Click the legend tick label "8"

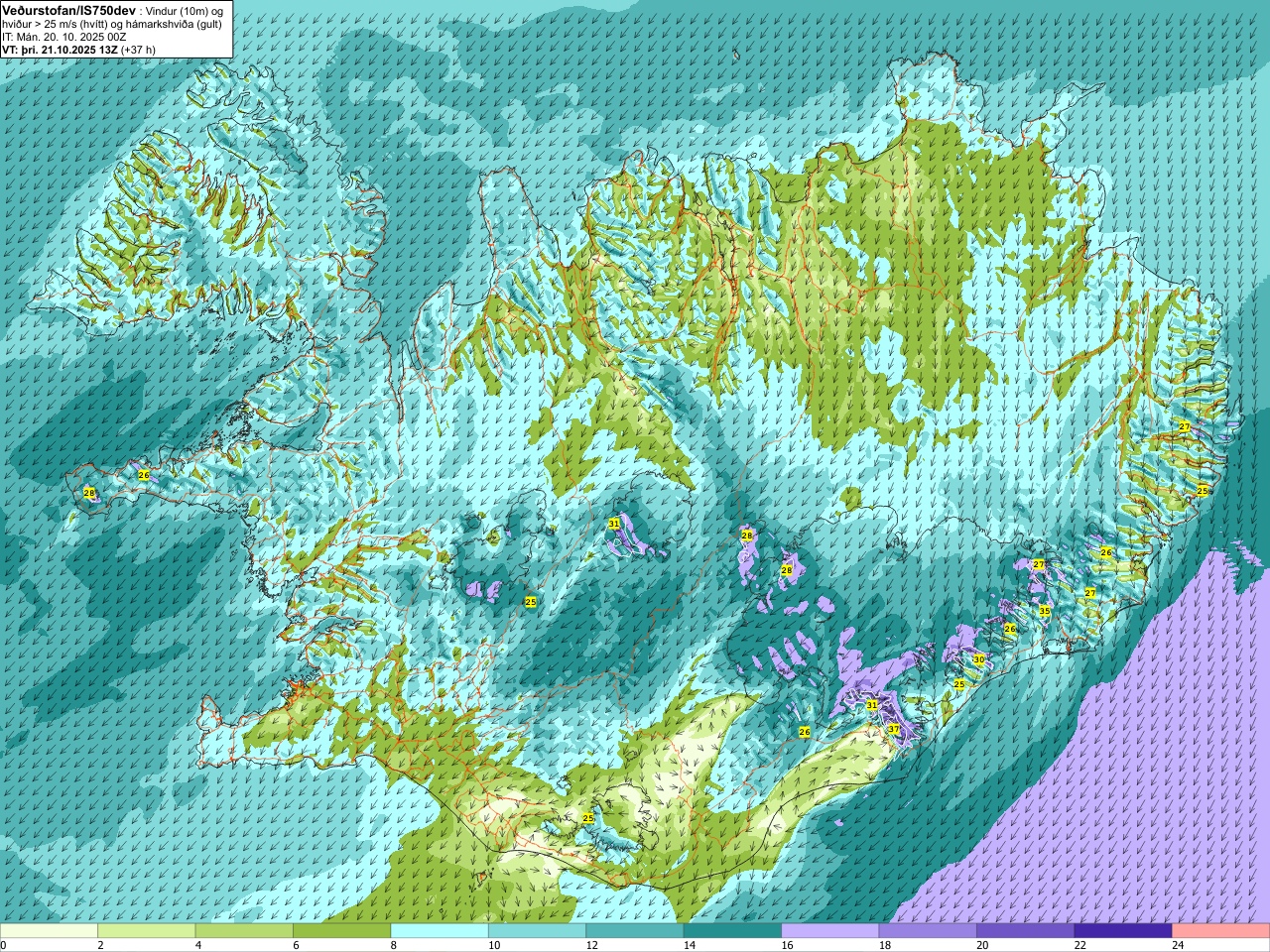[x=394, y=945]
